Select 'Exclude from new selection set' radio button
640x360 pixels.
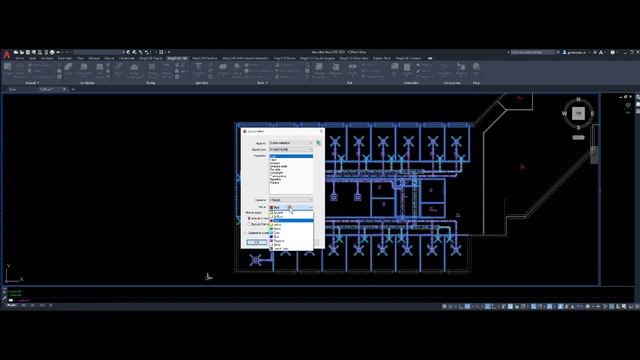tap(249, 224)
